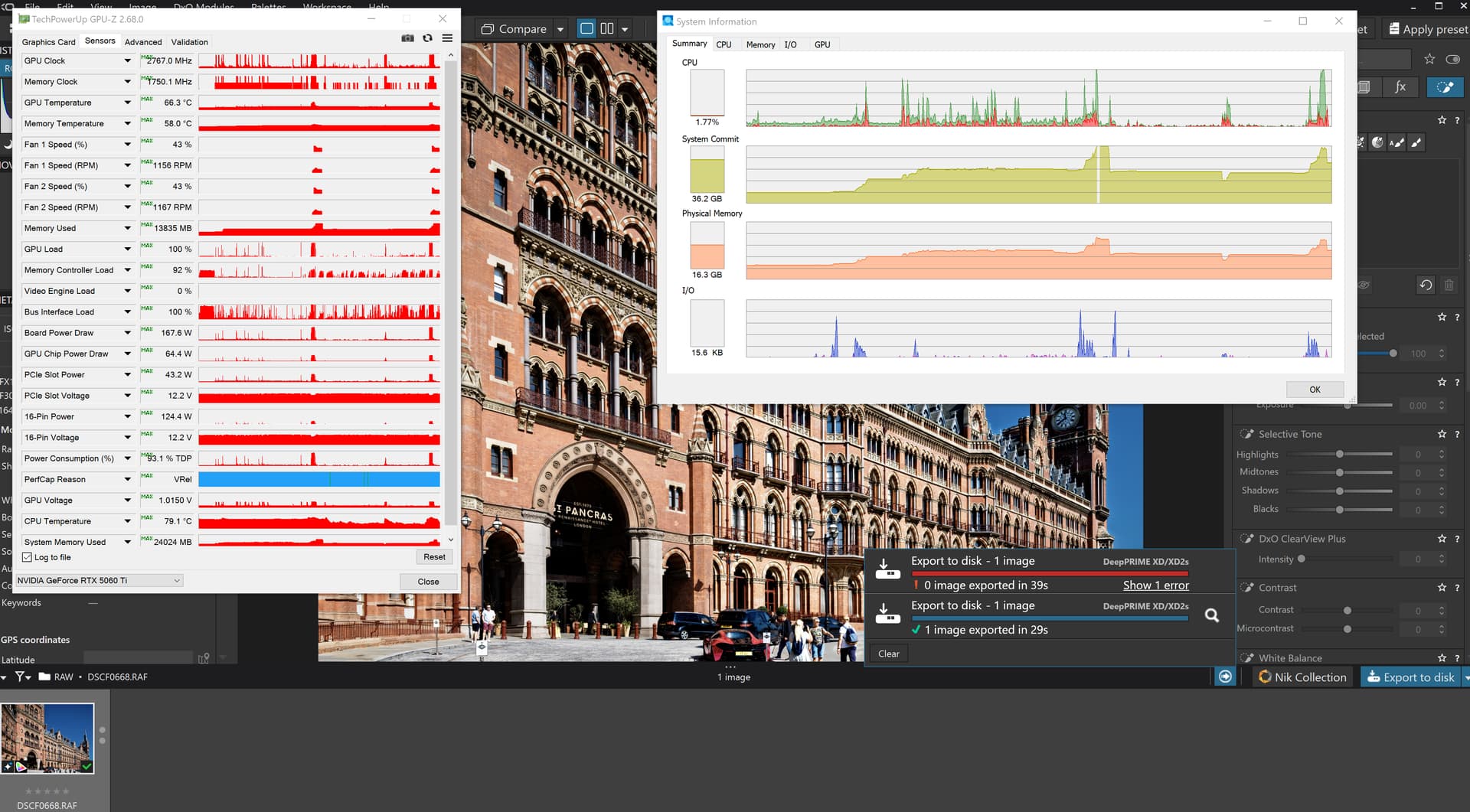Open the Show 1 error link
This screenshot has width=1470, height=812.
1155,585
